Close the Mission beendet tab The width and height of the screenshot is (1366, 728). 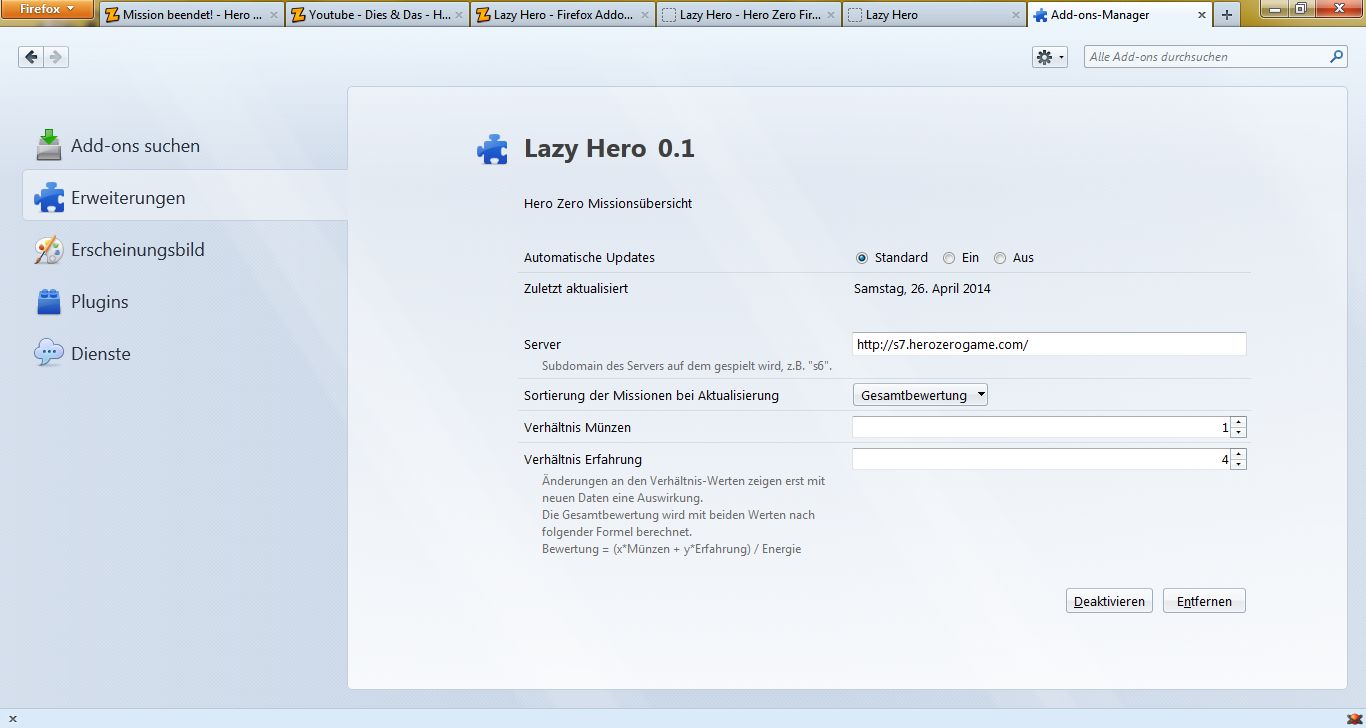pos(274,15)
